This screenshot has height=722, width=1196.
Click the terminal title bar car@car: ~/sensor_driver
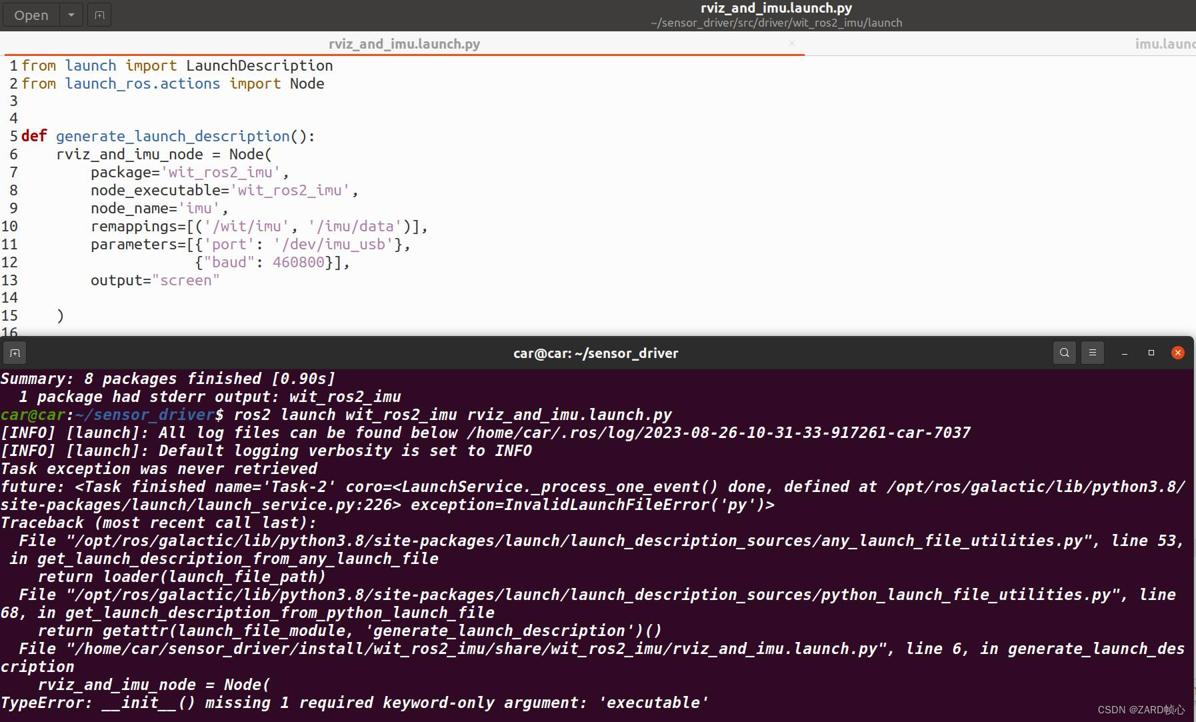(595, 353)
